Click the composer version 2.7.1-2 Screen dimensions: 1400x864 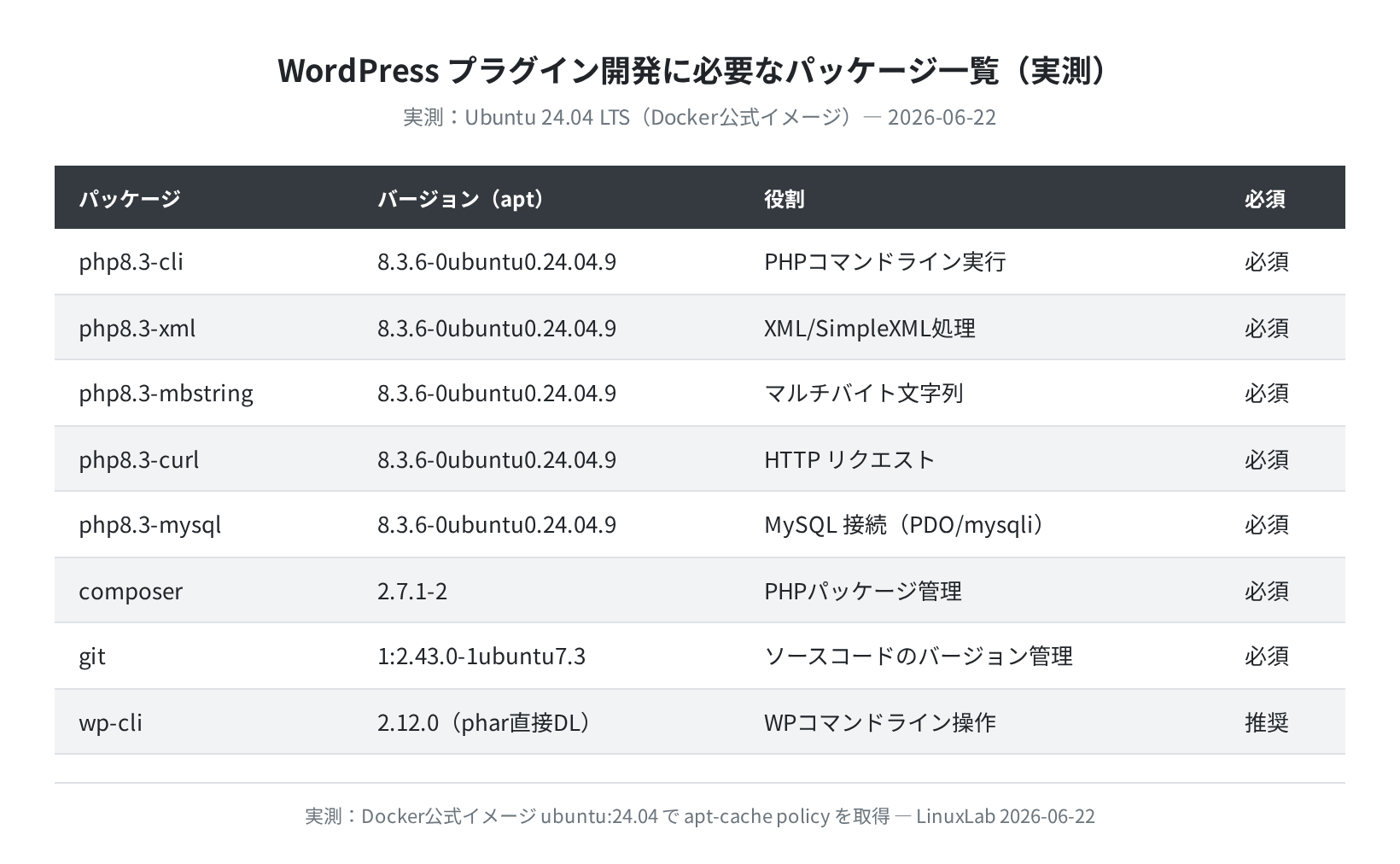point(412,591)
